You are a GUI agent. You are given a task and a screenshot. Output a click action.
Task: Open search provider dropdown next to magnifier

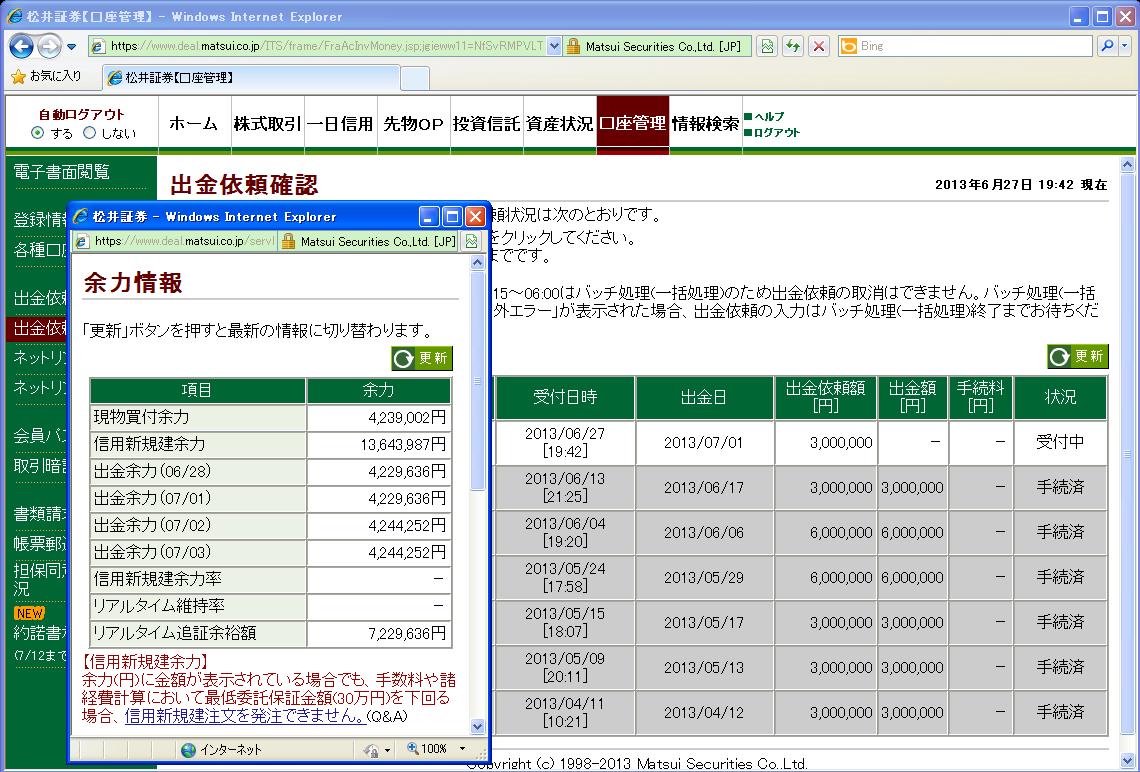(x=1125, y=46)
